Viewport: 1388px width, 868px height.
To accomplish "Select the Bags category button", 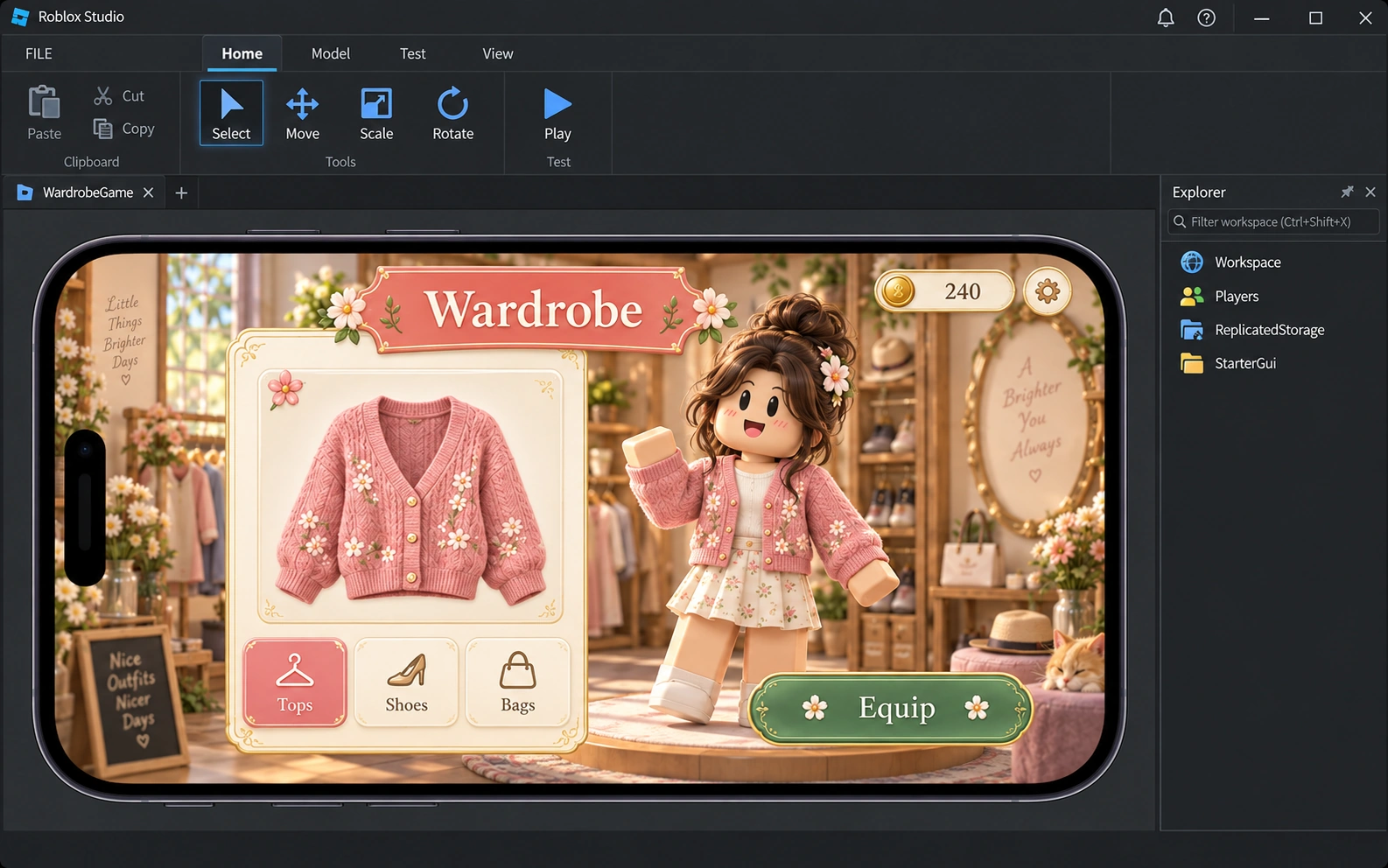I will 517,682.
